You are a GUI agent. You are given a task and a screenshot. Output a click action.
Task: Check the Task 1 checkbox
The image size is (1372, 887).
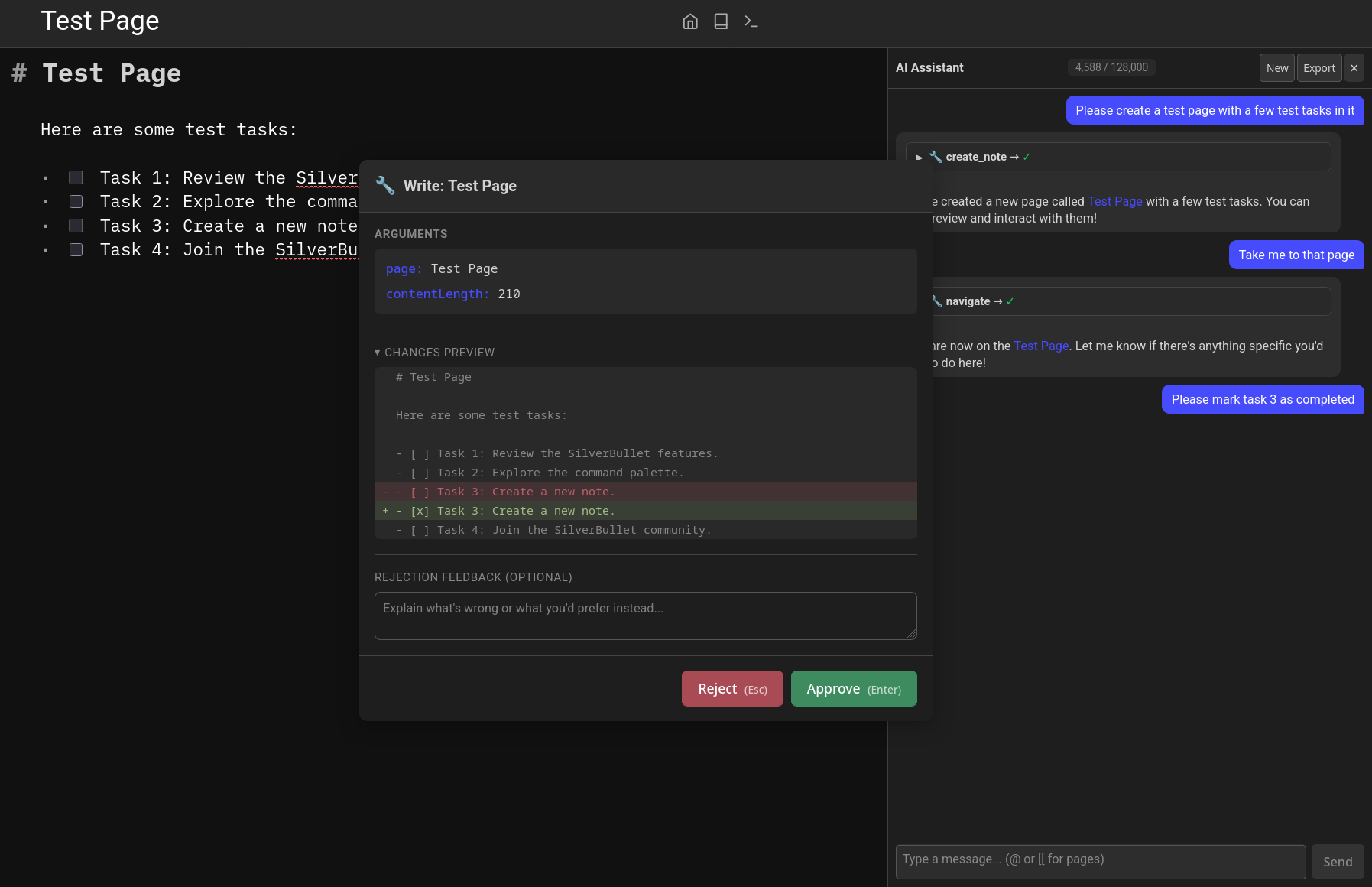[76, 177]
